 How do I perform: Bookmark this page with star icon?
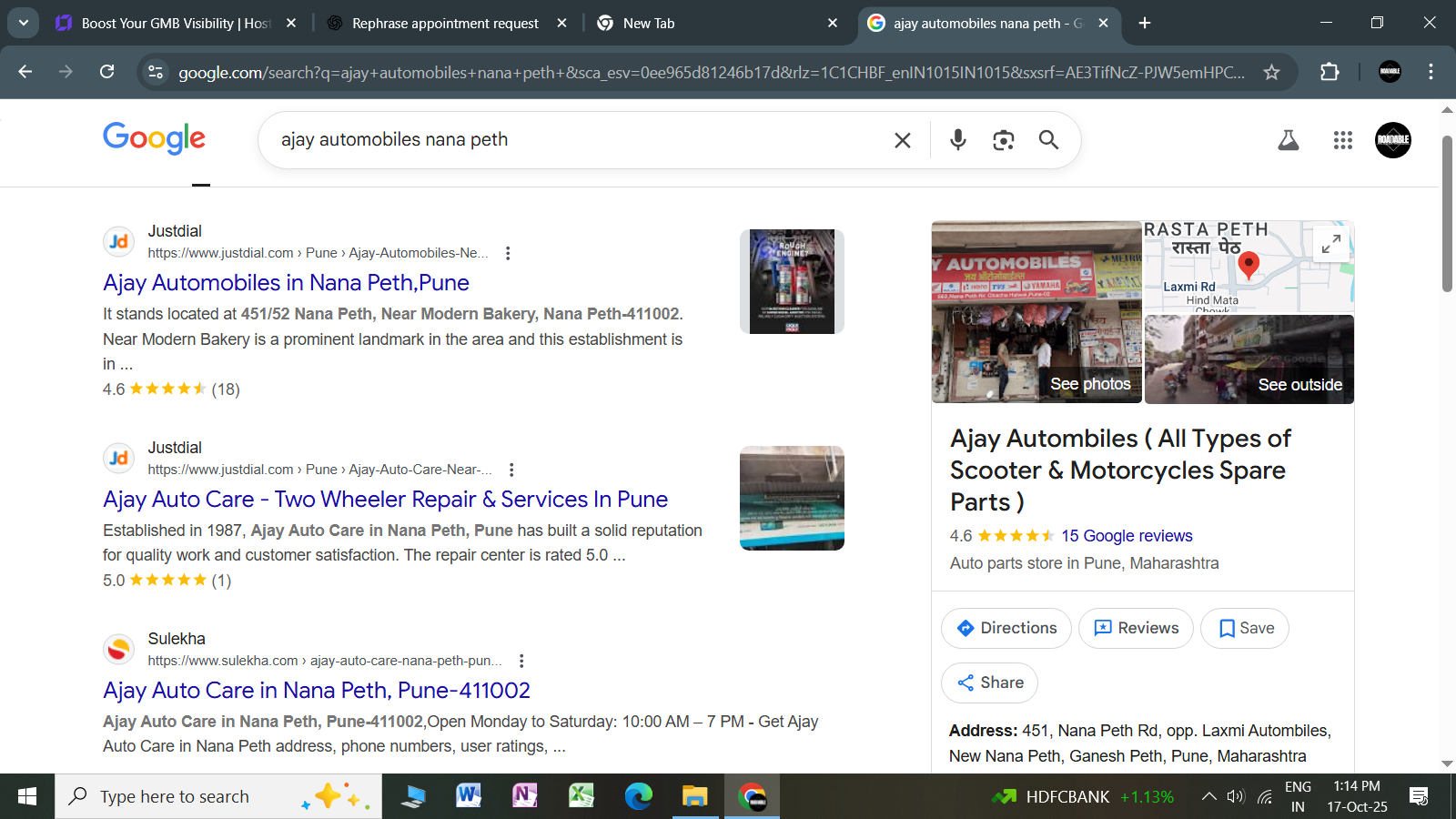click(x=1271, y=72)
